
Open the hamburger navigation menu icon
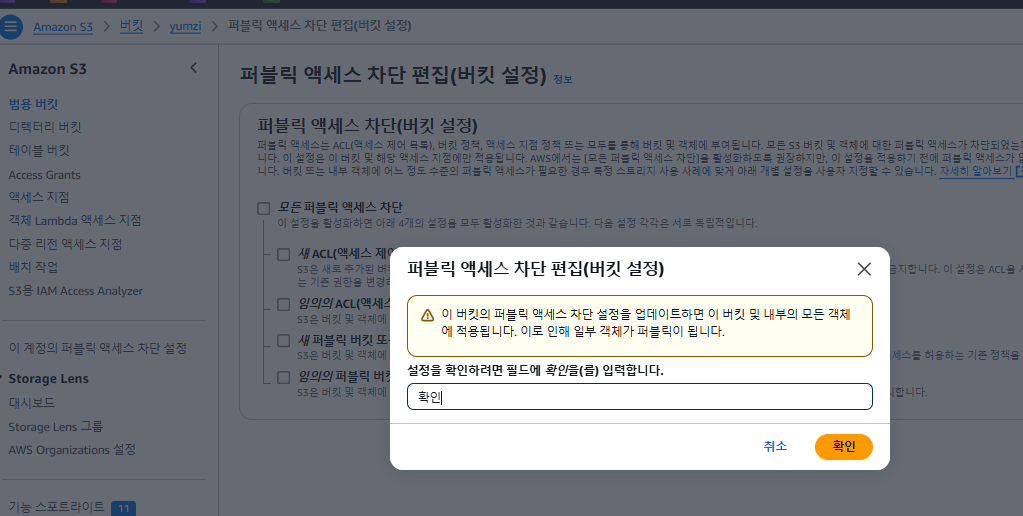click(10, 27)
